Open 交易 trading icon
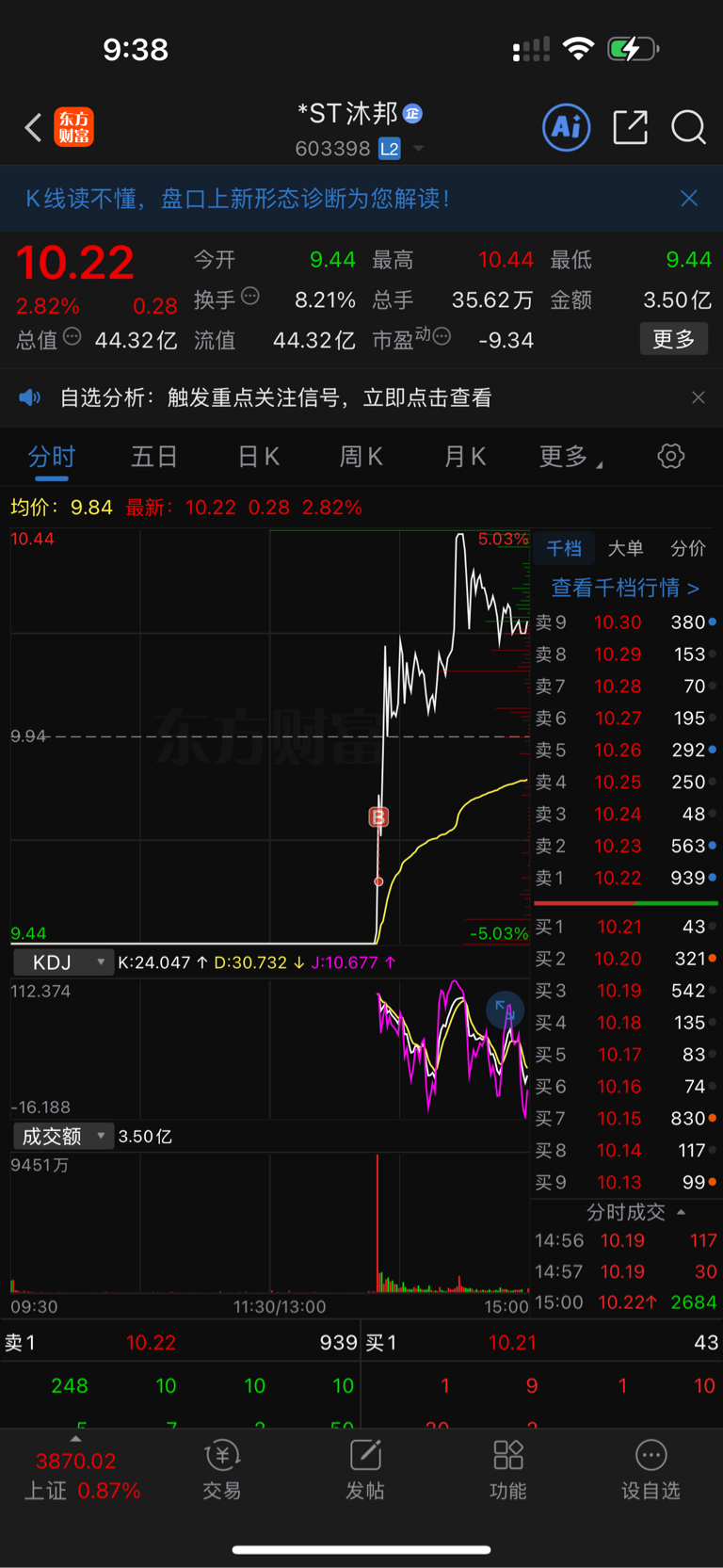This screenshot has height=1568, width=723. [222, 1469]
